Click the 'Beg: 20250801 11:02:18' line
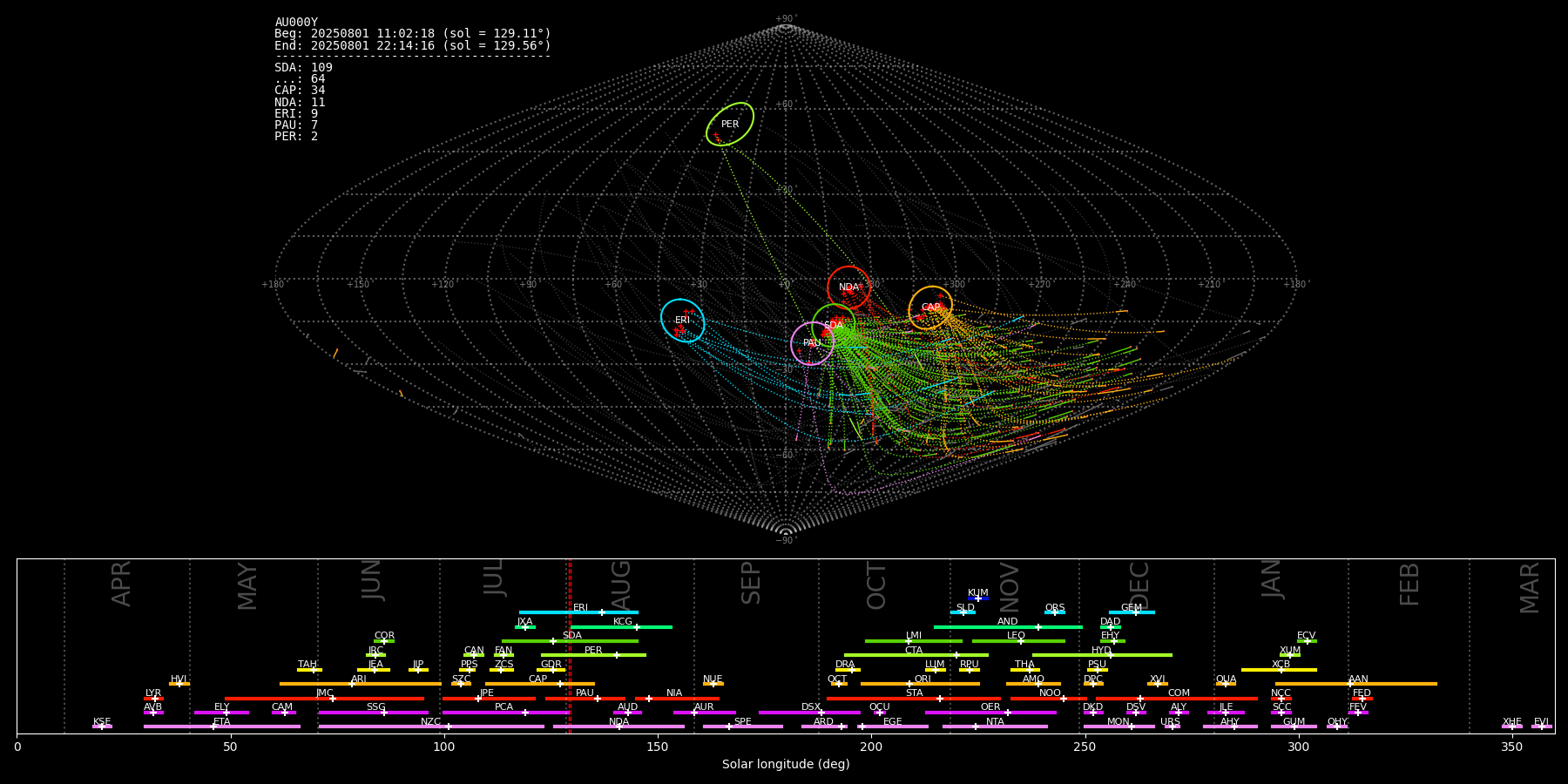 click(413, 34)
